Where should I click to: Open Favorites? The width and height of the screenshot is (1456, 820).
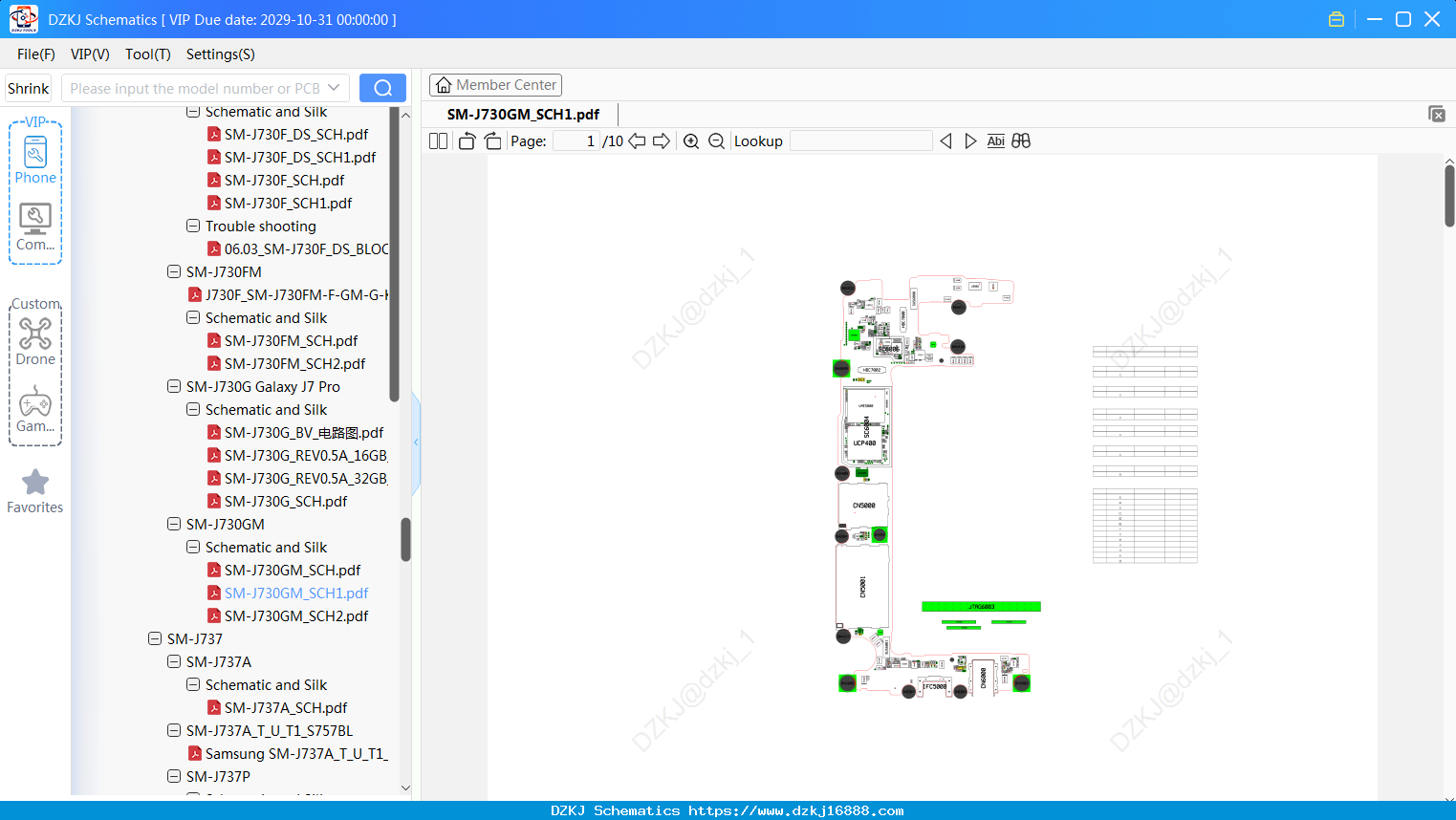click(x=35, y=491)
